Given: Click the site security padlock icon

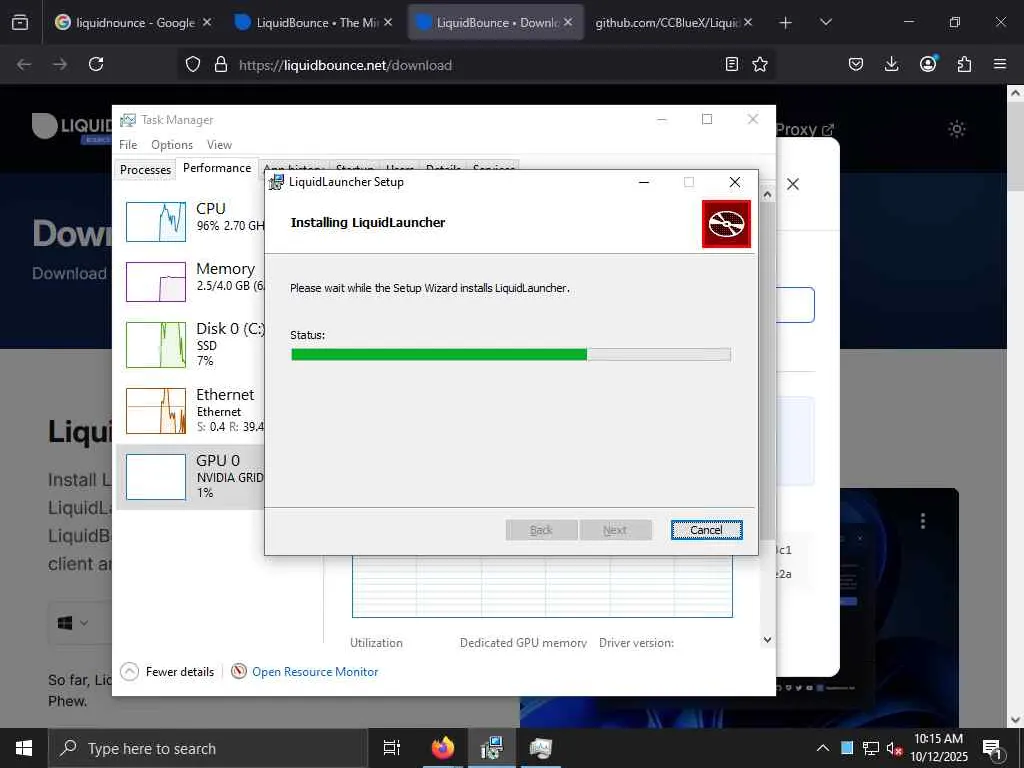Looking at the screenshot, I should pos(221,65).
